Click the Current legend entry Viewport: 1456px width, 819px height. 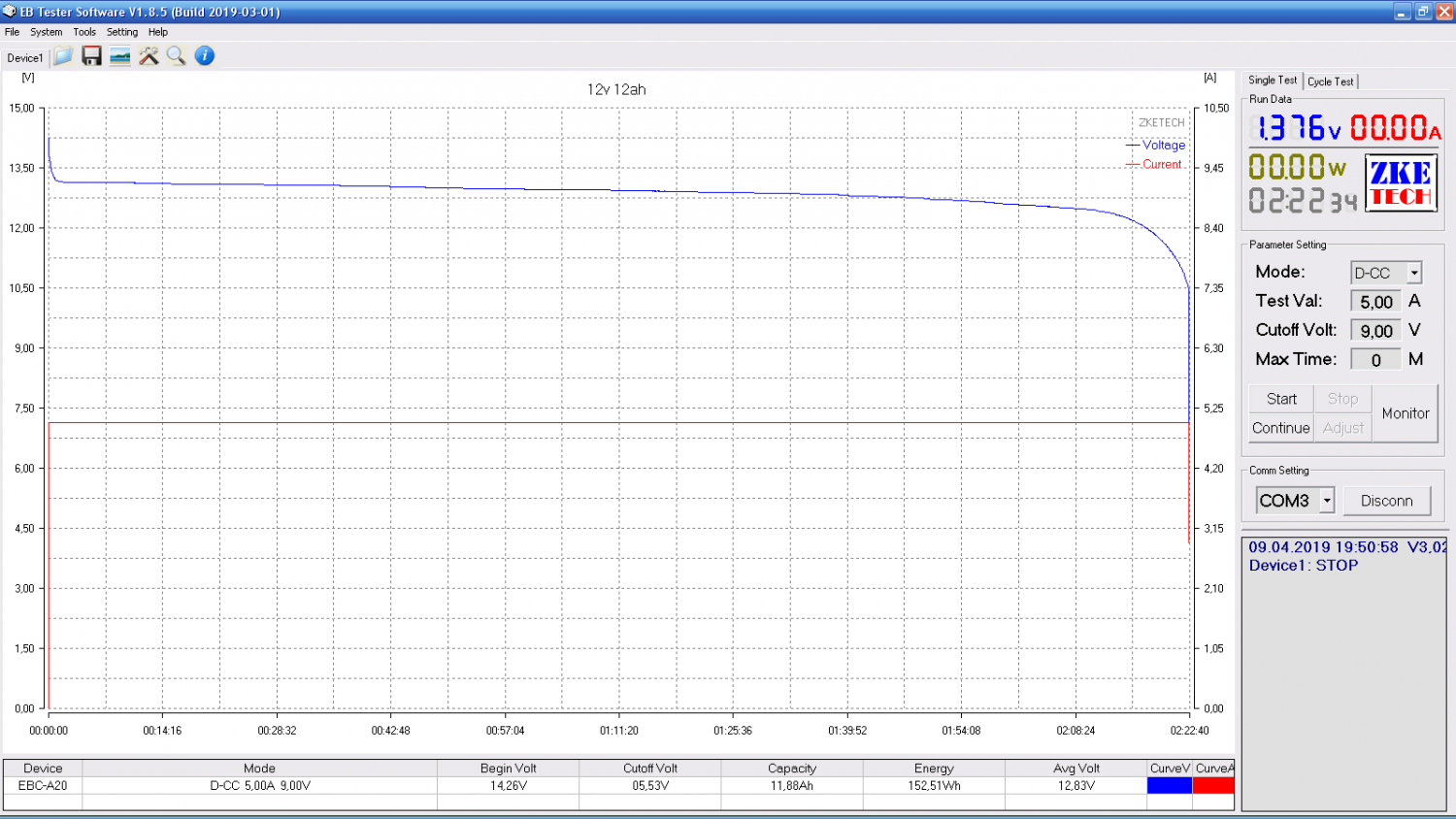tap(1154, 164)
